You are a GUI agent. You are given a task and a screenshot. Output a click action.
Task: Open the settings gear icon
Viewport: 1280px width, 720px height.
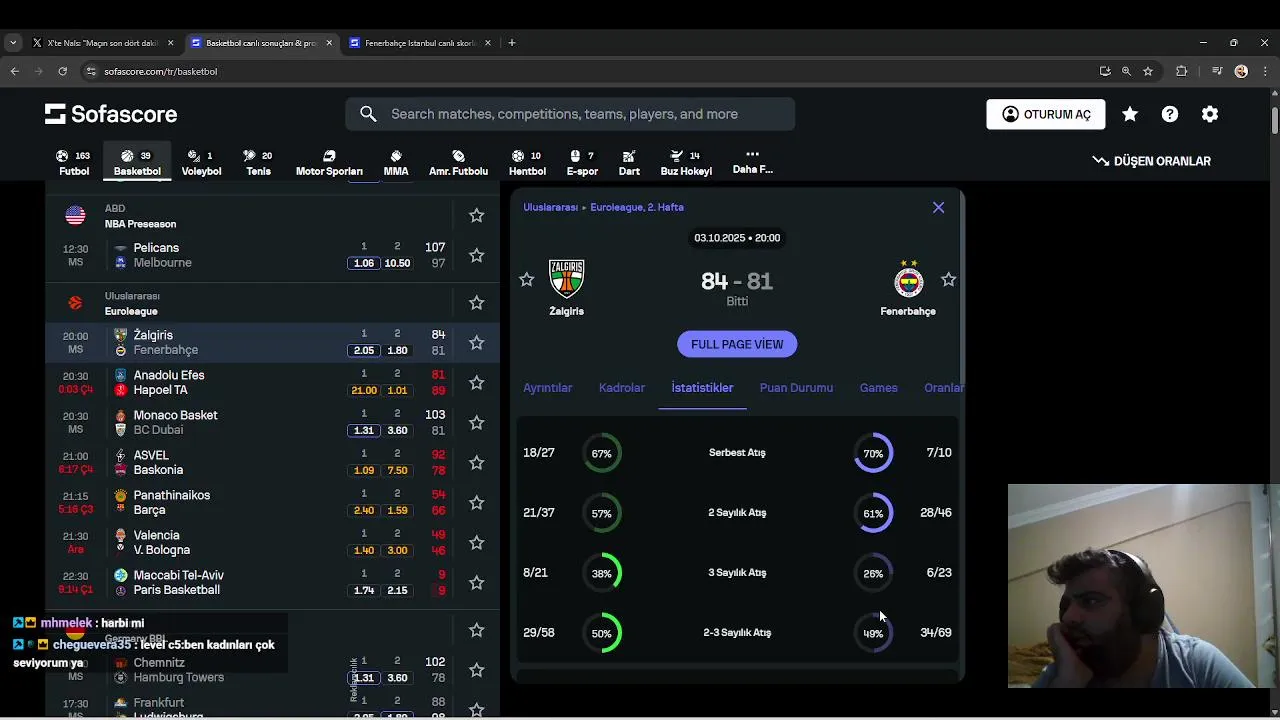tap(1210, 114)
